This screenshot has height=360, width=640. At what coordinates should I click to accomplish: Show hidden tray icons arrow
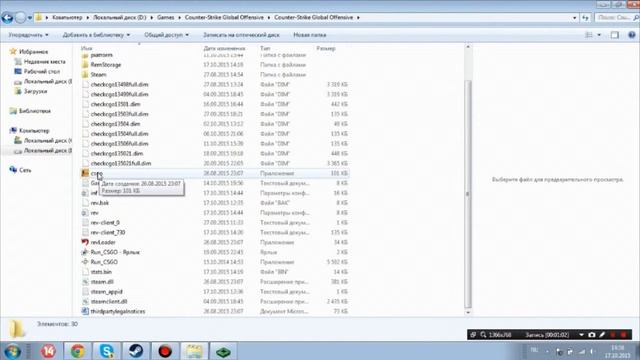click(x=547, y=351)
